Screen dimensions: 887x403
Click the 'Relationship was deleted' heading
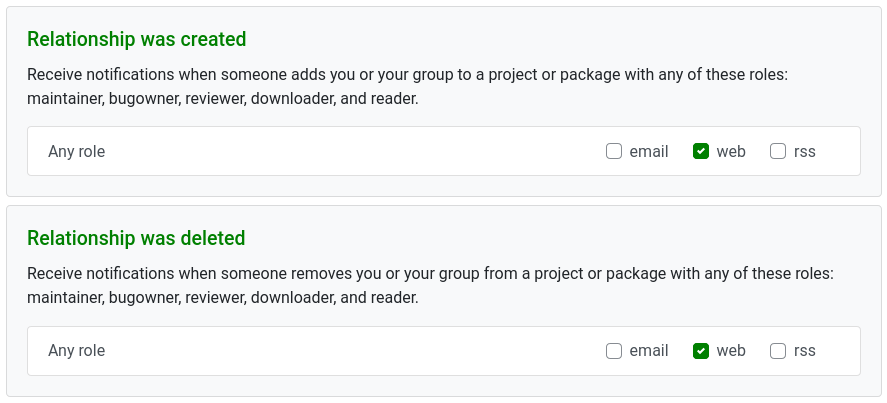pyautogui.click(x=136, y=238)
